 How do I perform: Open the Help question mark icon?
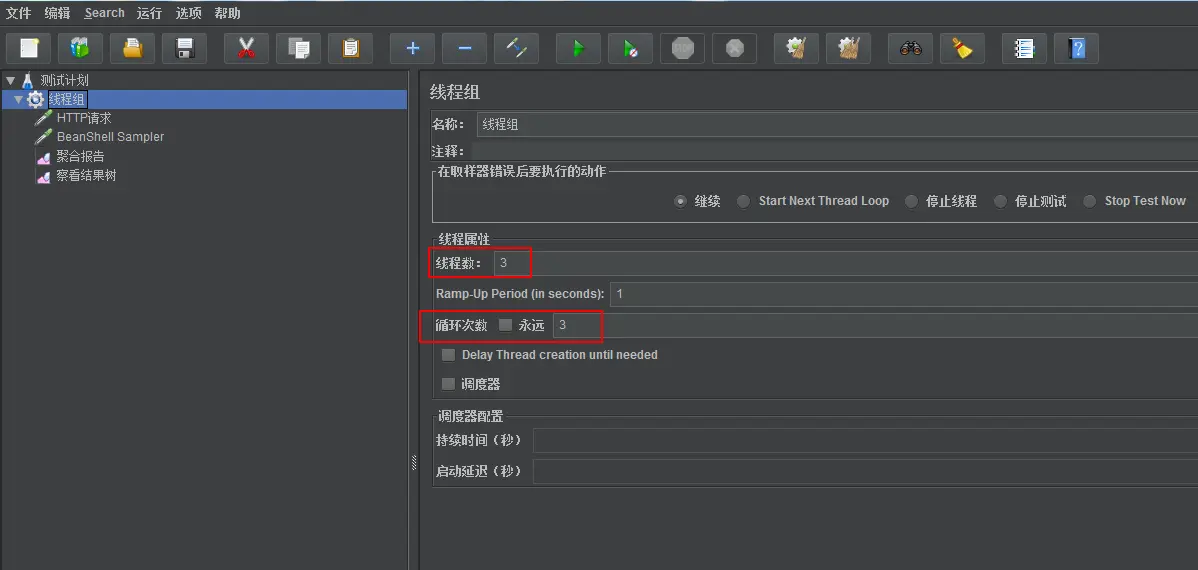coord(1077,48)
